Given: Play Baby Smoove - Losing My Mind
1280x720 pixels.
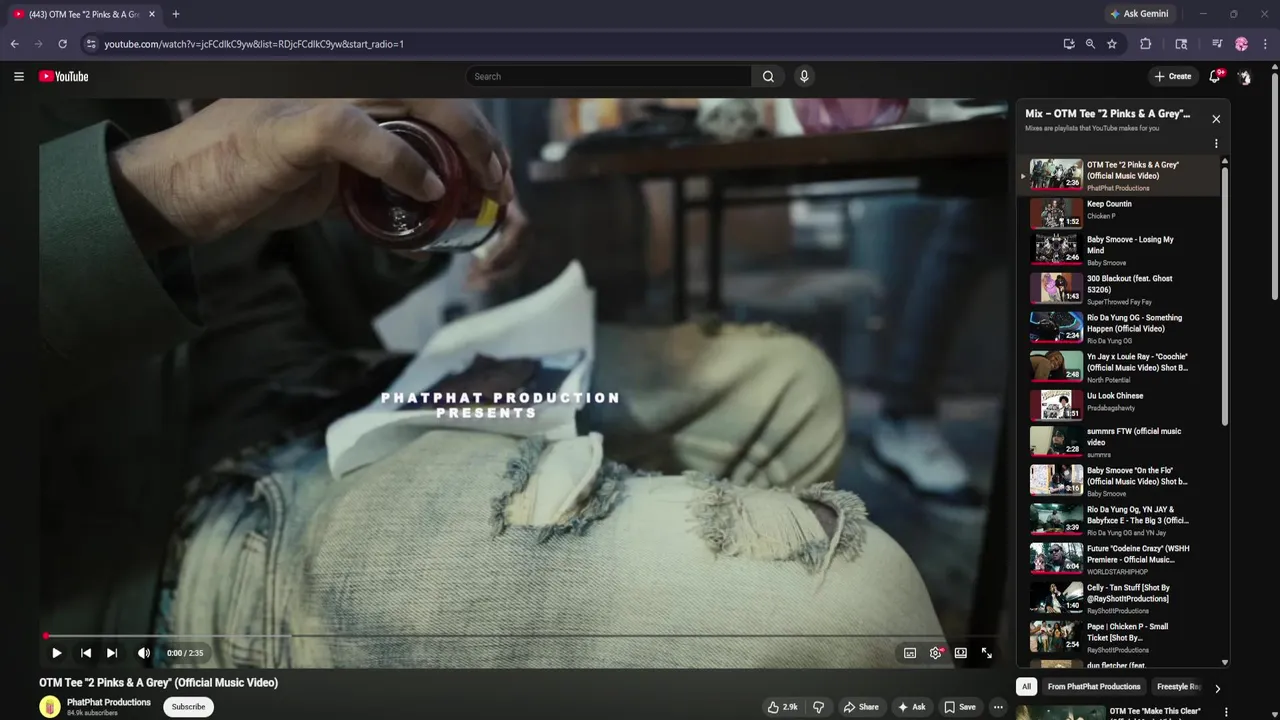Looking at the screenshot, I should coord(1120,250).
